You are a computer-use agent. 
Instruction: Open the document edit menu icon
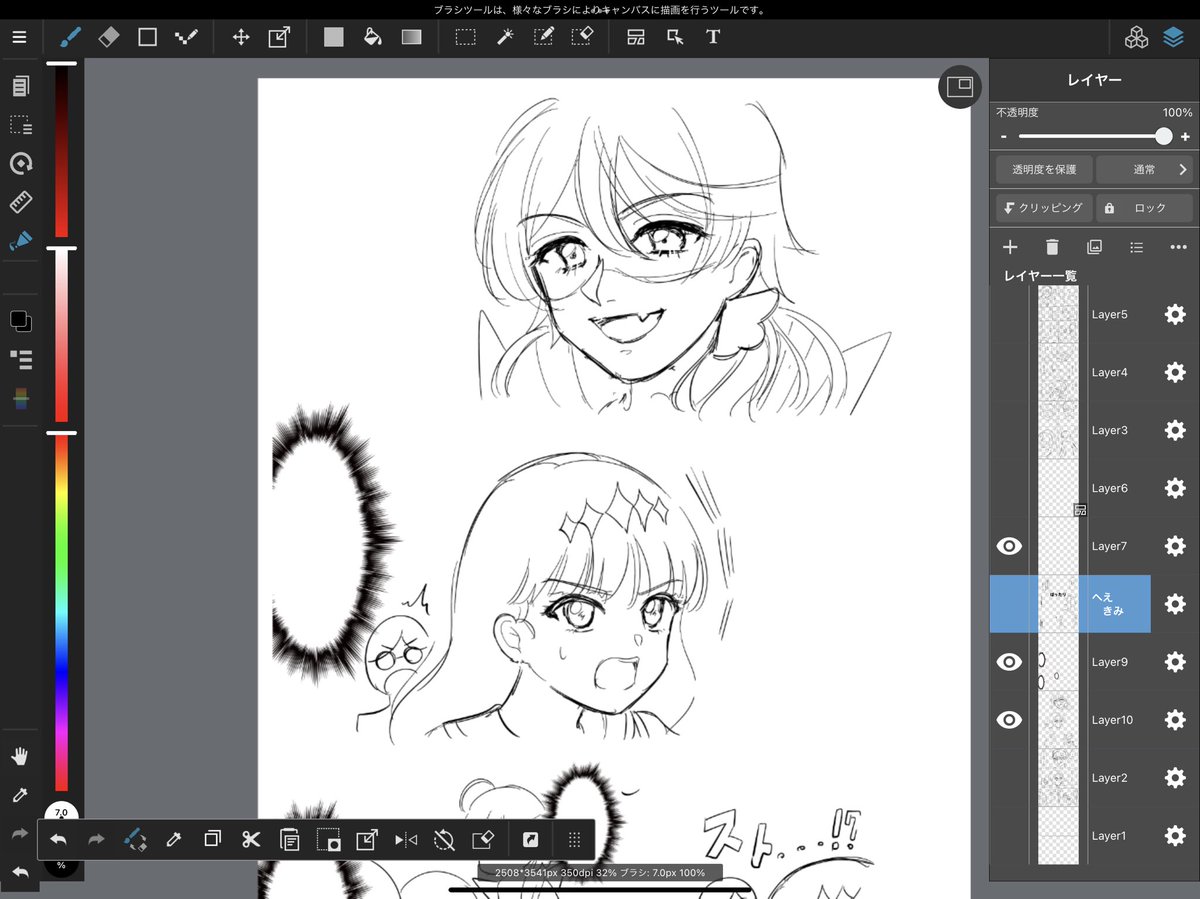click(20, 87)
